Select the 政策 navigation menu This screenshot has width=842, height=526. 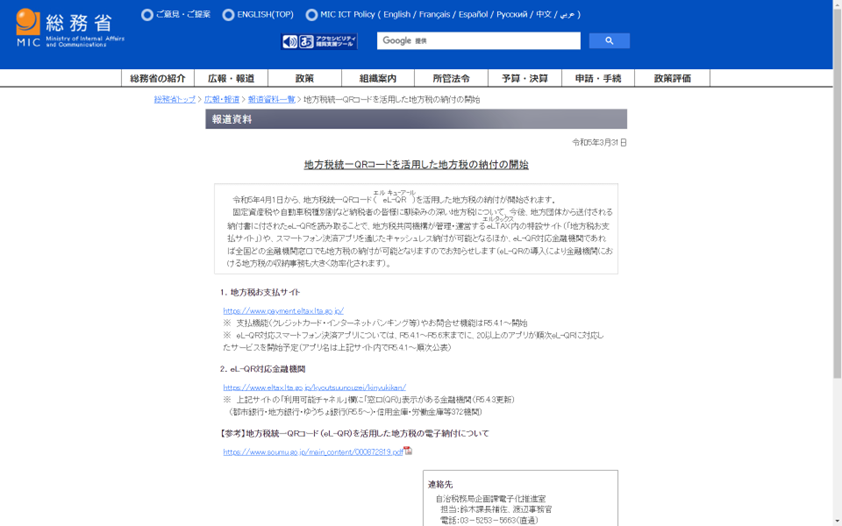305,78
